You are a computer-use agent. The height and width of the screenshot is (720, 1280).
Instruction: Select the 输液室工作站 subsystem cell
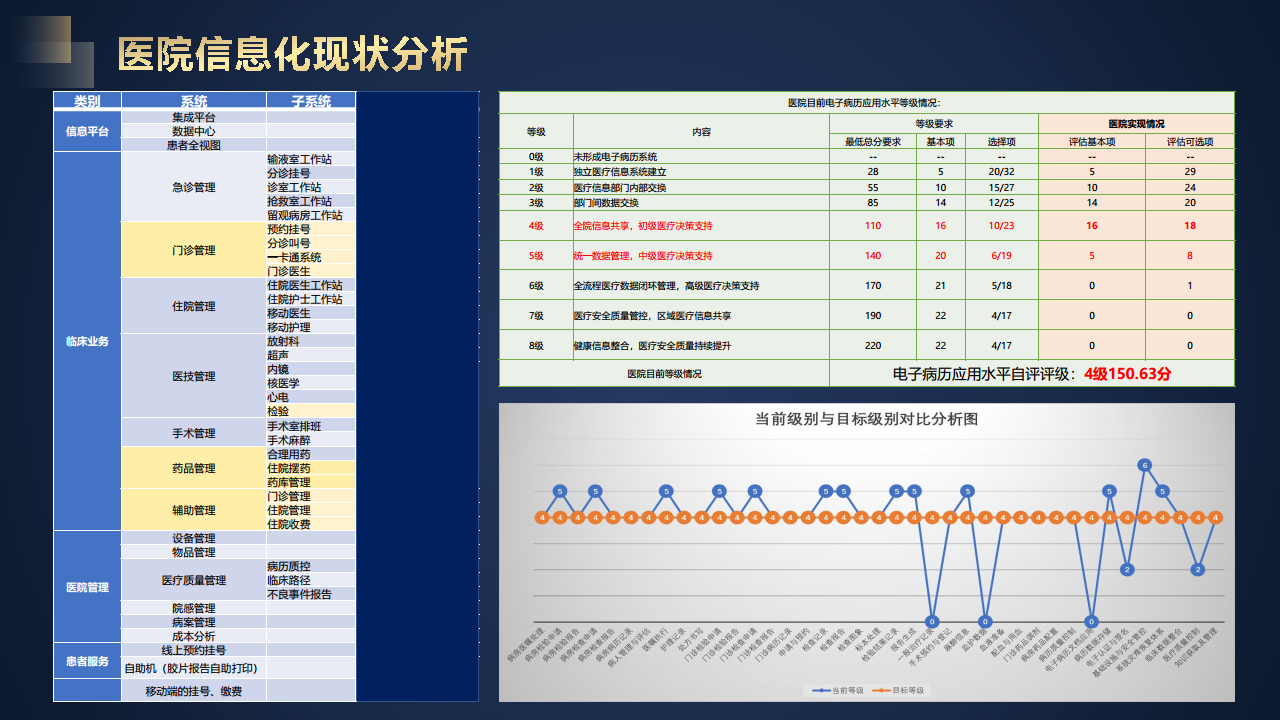click(311, 159)
